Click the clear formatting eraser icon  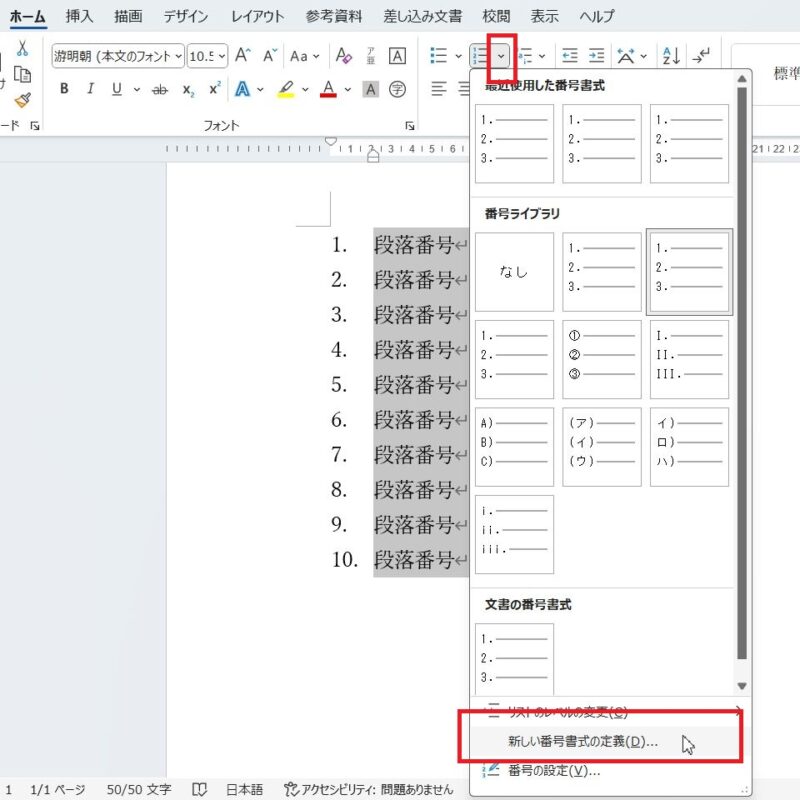[x=343, y=56]
